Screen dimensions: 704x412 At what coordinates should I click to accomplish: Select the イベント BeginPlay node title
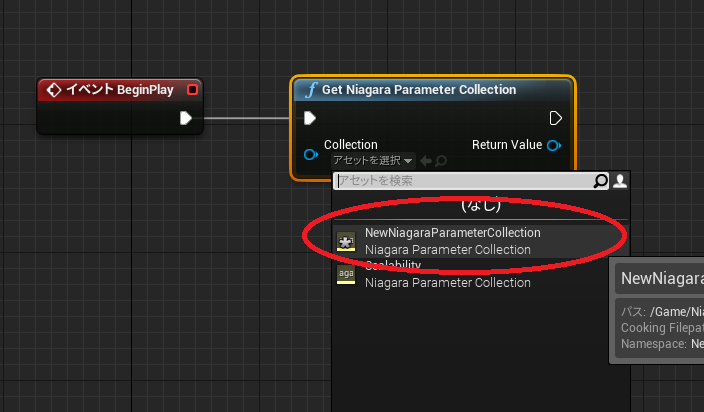119,90
